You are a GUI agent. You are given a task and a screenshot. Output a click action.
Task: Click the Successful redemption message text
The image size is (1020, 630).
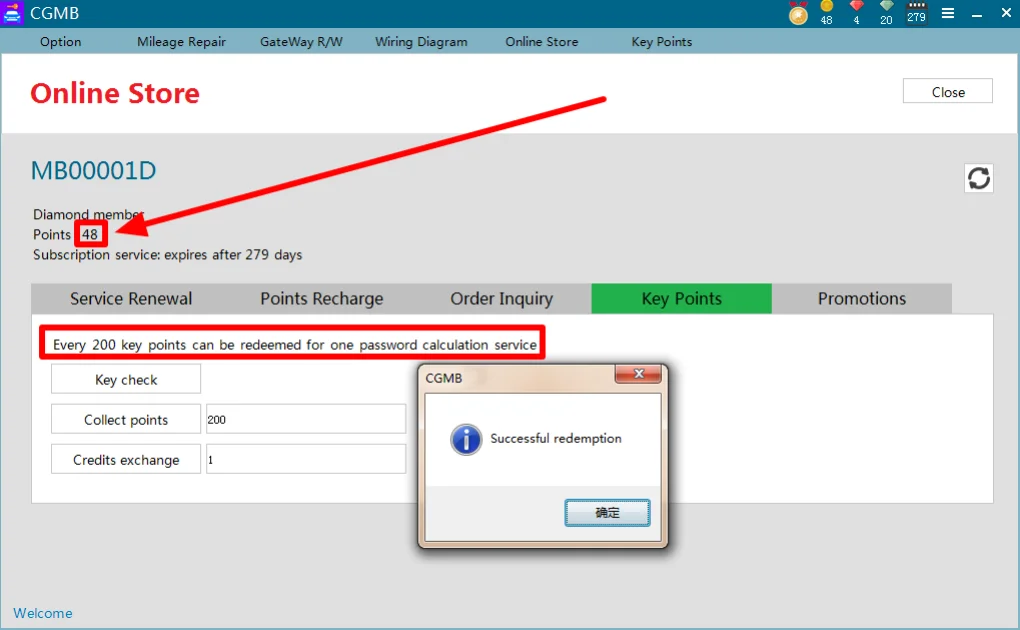[x=556, y=439]
